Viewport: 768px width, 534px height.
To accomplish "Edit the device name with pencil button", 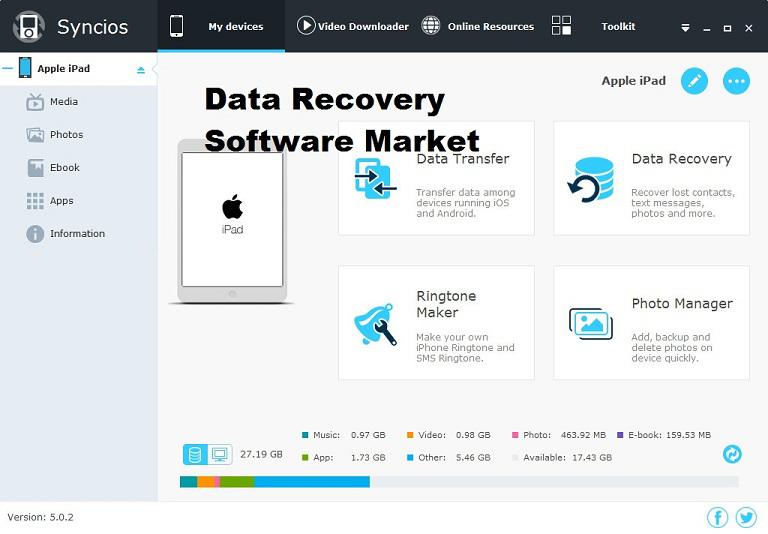I will (x=694, y=81).
